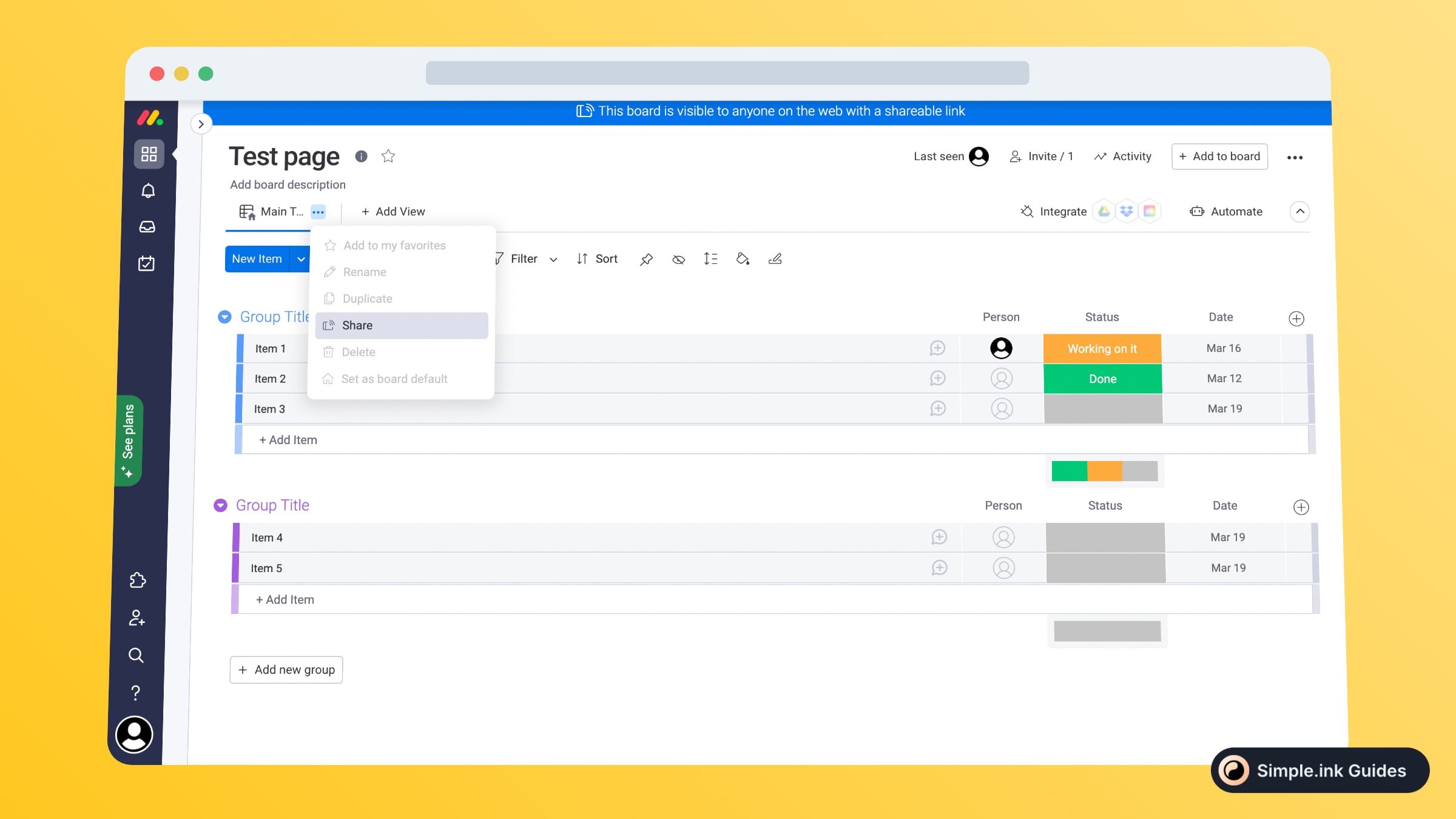Viewport: 1456px width, 819px height.
Task: Click the row height icon
Action: point(710,259)
